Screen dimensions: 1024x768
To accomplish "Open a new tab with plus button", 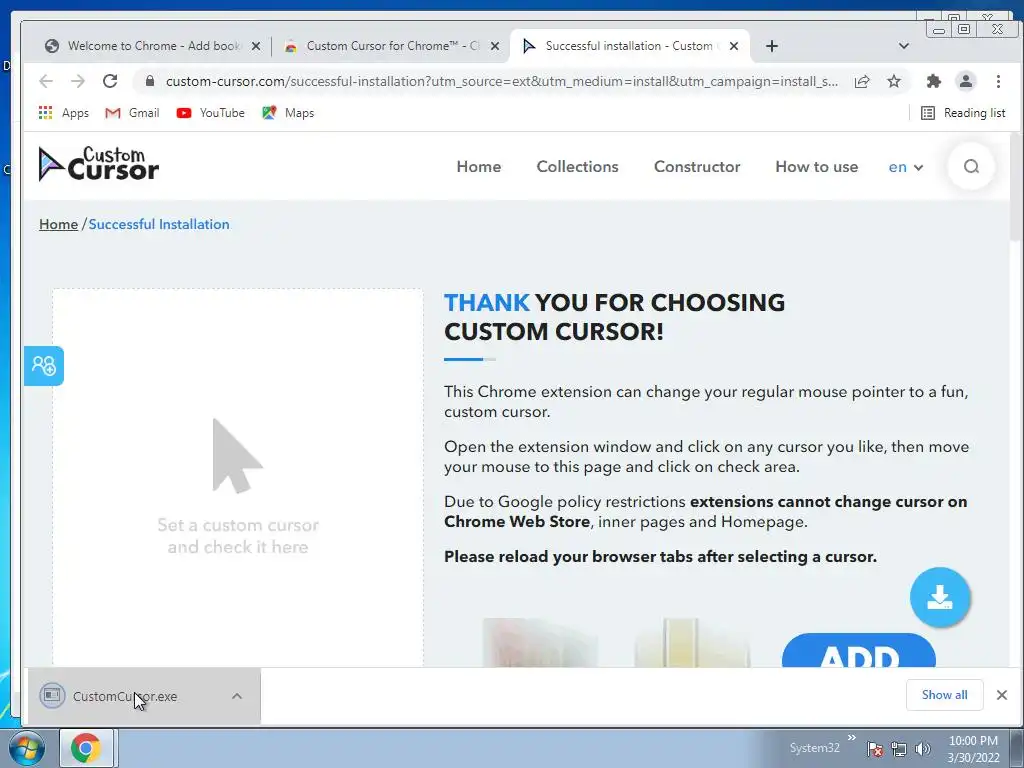I will 771,46.
